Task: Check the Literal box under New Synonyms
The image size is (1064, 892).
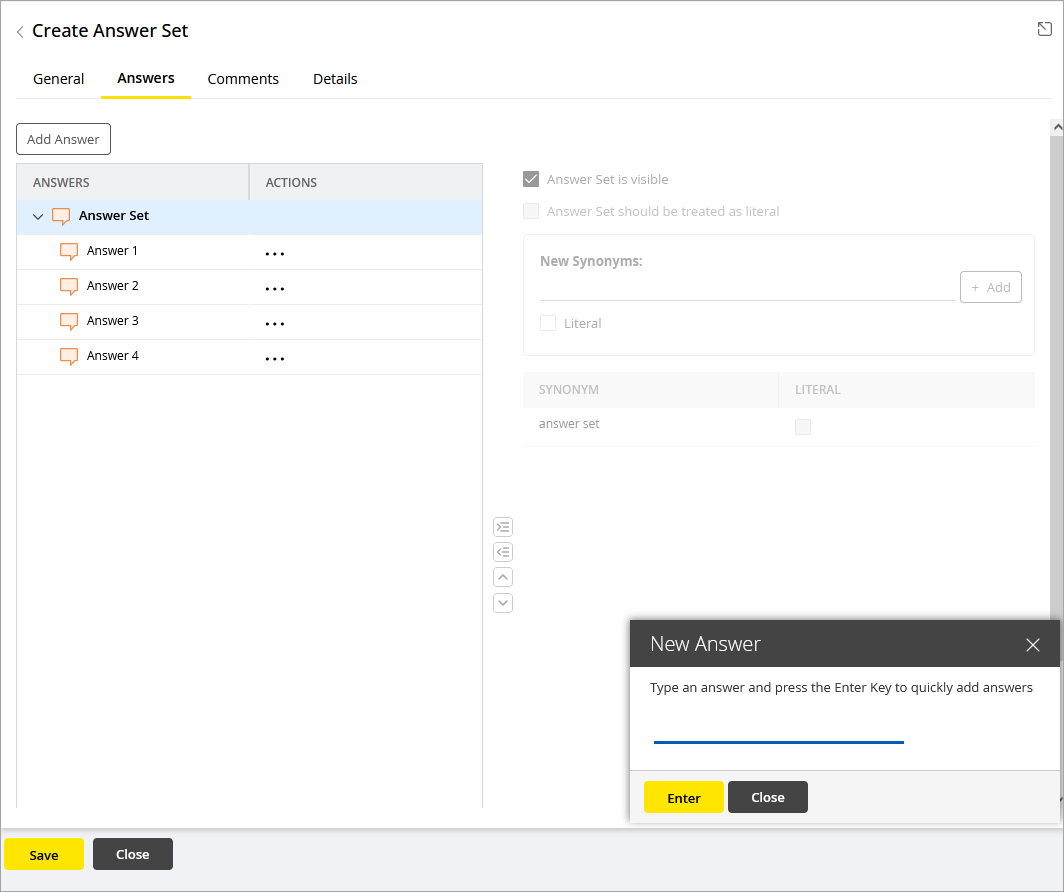Action: coord(548,324)
